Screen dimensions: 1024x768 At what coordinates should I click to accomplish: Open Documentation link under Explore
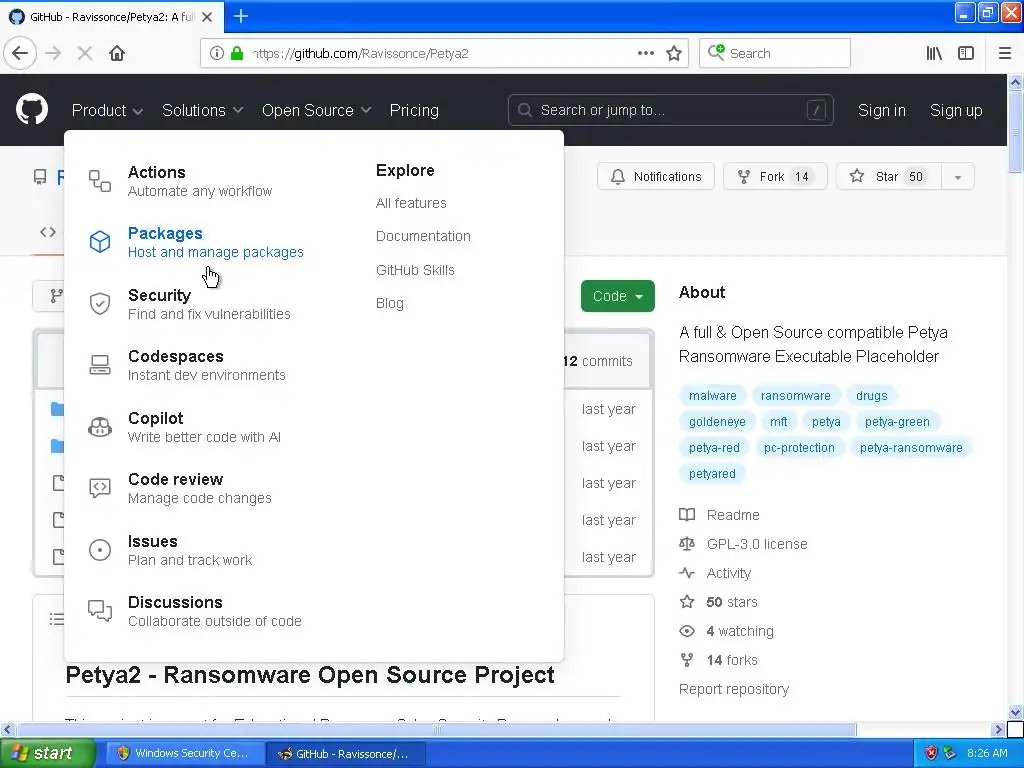[x=423, y=236]
